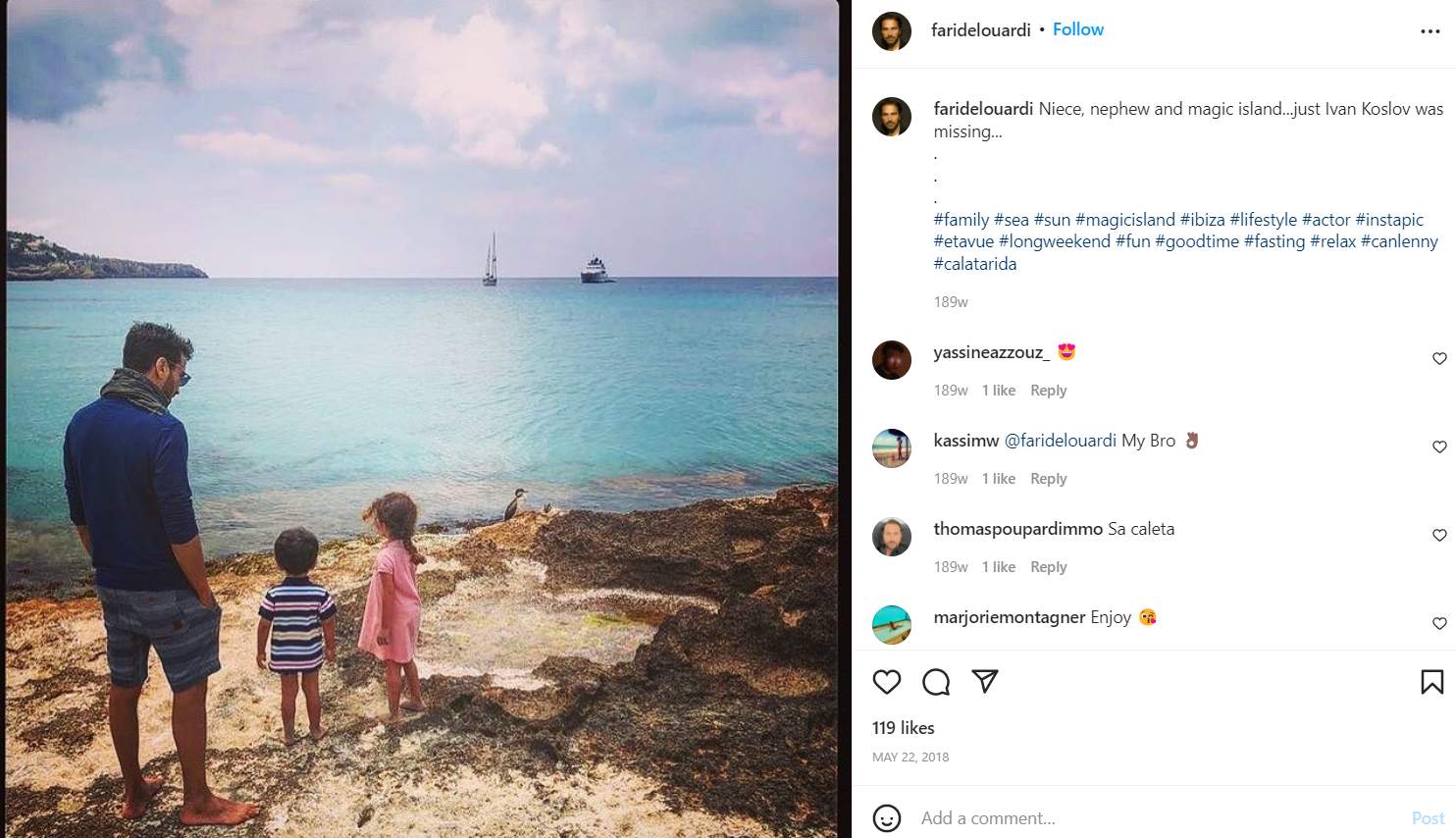Like the post with the heart icon
Viewport: 1456px width, 838px height.
coord(887,682)
